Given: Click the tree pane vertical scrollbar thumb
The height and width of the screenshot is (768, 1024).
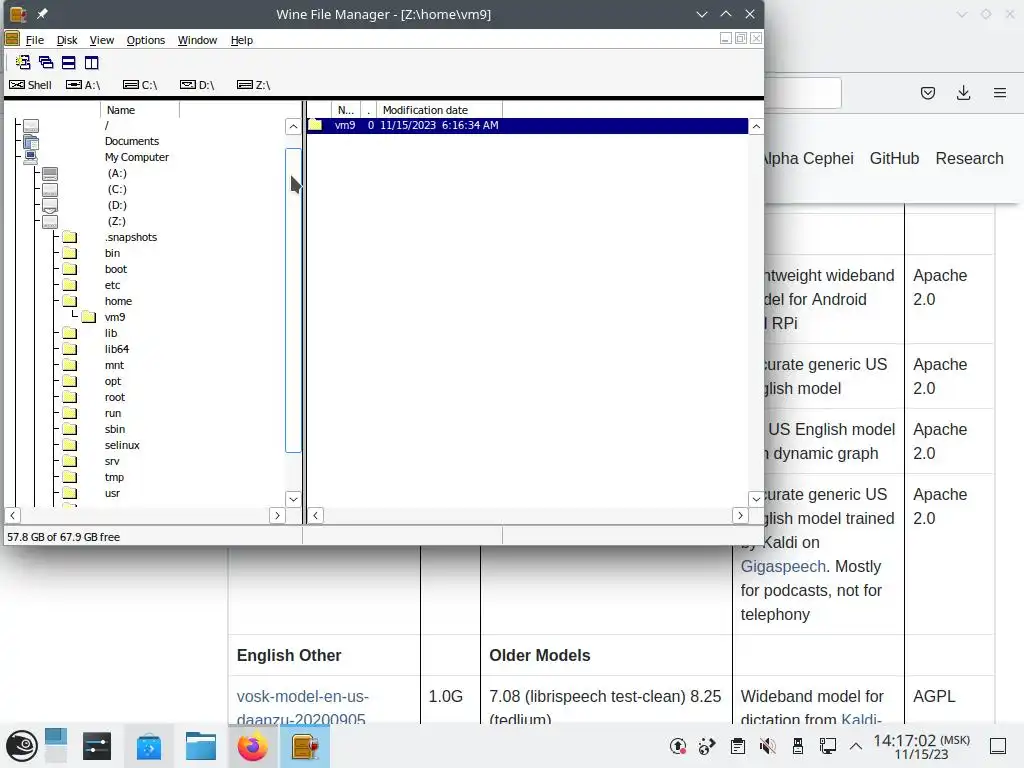Looking at the screenshot, I should 293,300.
